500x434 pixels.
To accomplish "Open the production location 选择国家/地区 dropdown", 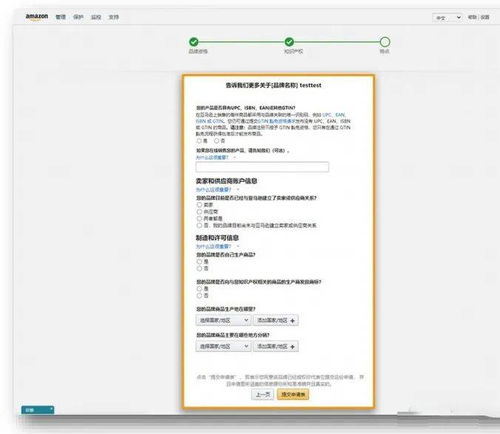I will coord(223,320).
